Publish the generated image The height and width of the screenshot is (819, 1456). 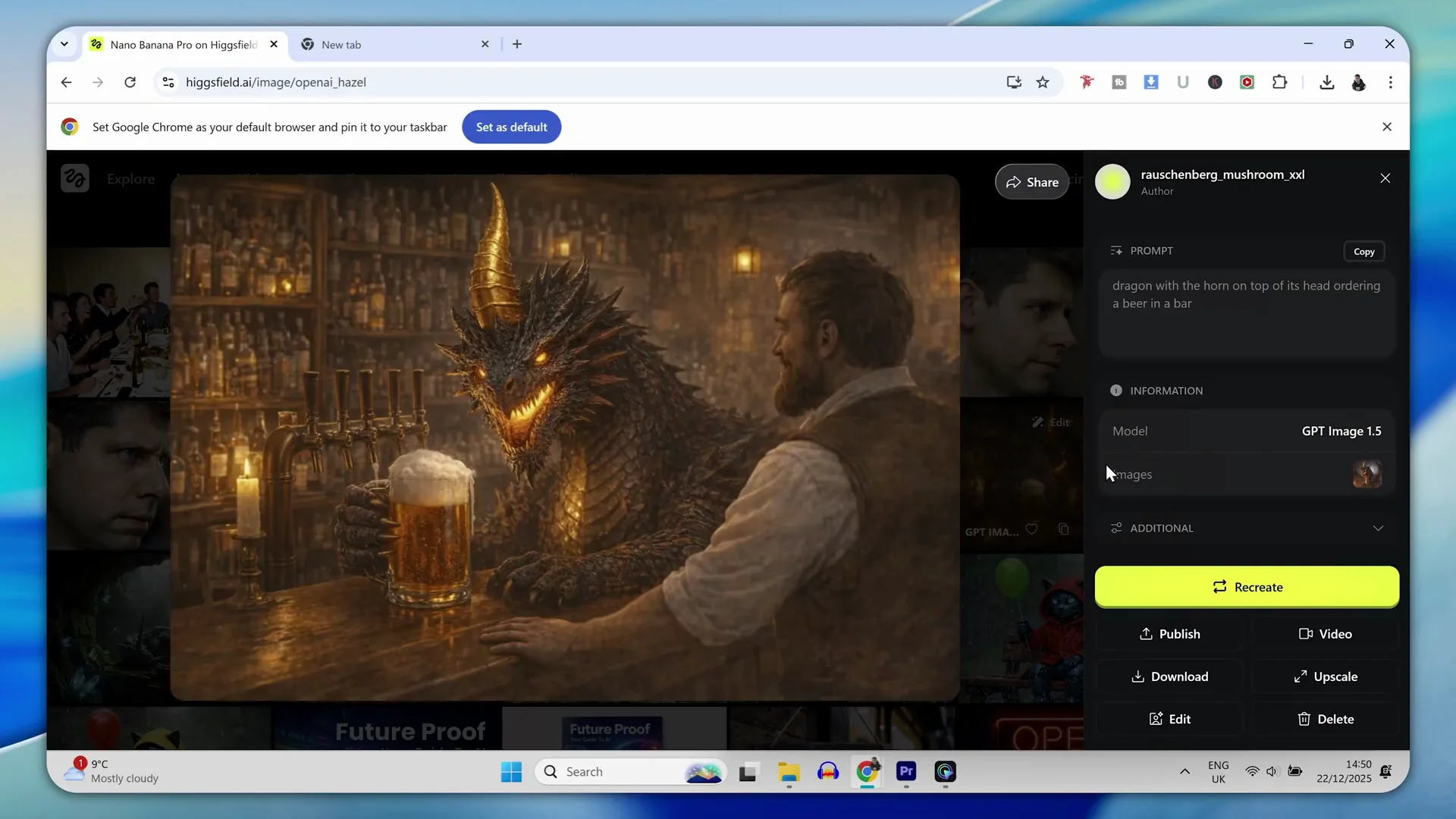pos(1169,634)
